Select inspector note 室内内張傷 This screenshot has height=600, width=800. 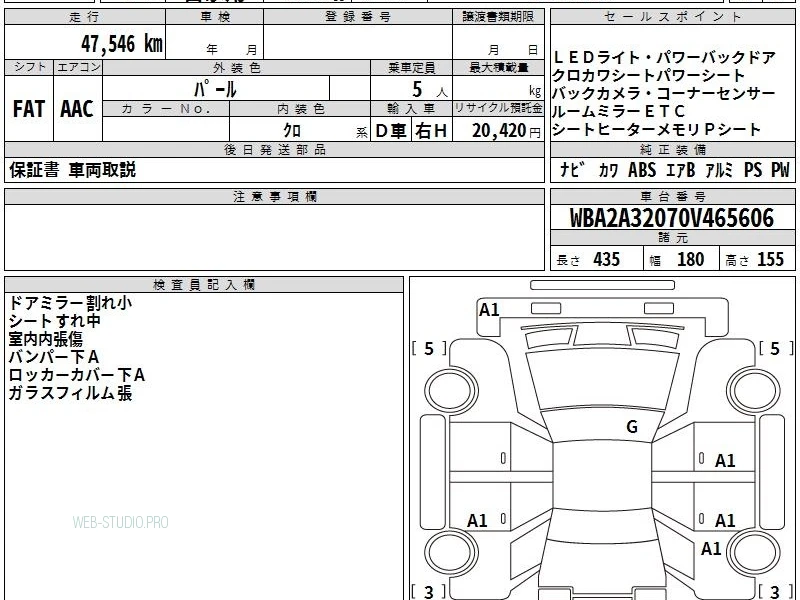pyautogui.click(x=46, y=339)
